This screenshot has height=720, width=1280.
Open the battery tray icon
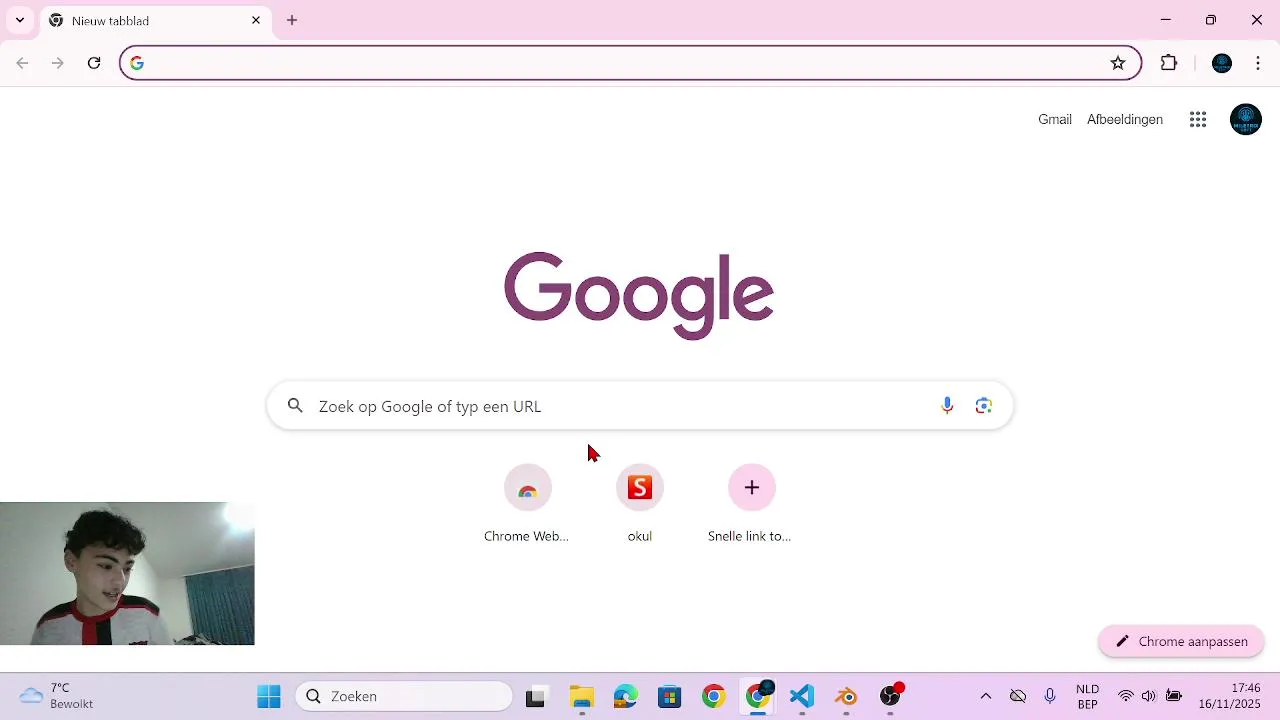click(1174, 696)
